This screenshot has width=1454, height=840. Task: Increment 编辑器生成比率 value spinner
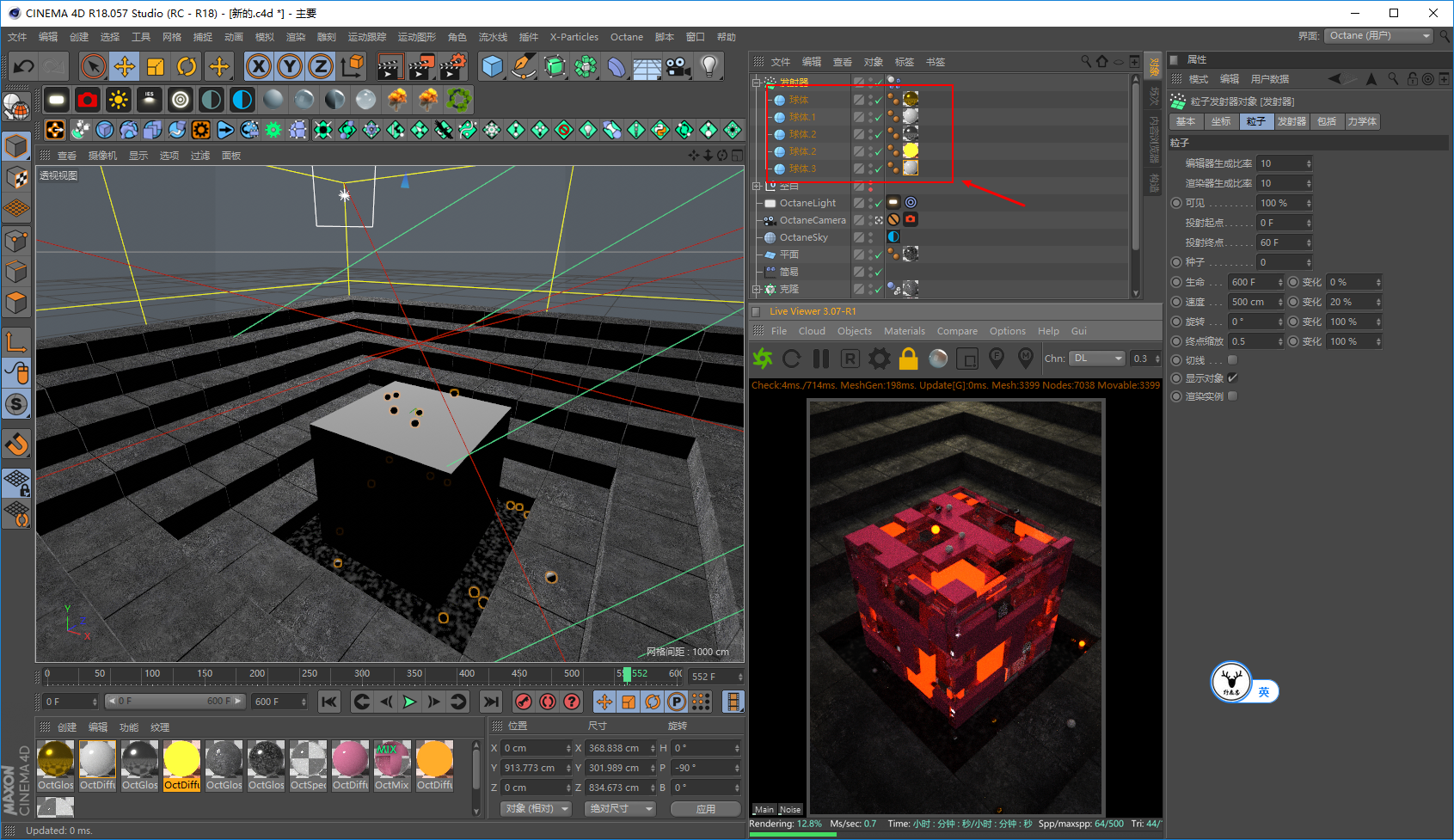click(x=1309, y=161)
